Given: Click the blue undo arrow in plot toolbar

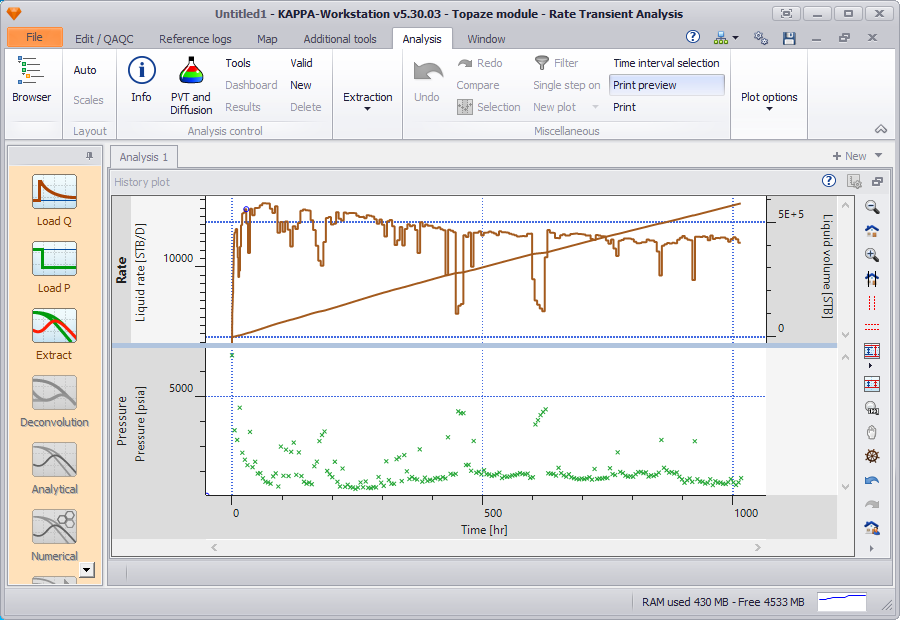Looking at the screenshot, I should [872, 480].
